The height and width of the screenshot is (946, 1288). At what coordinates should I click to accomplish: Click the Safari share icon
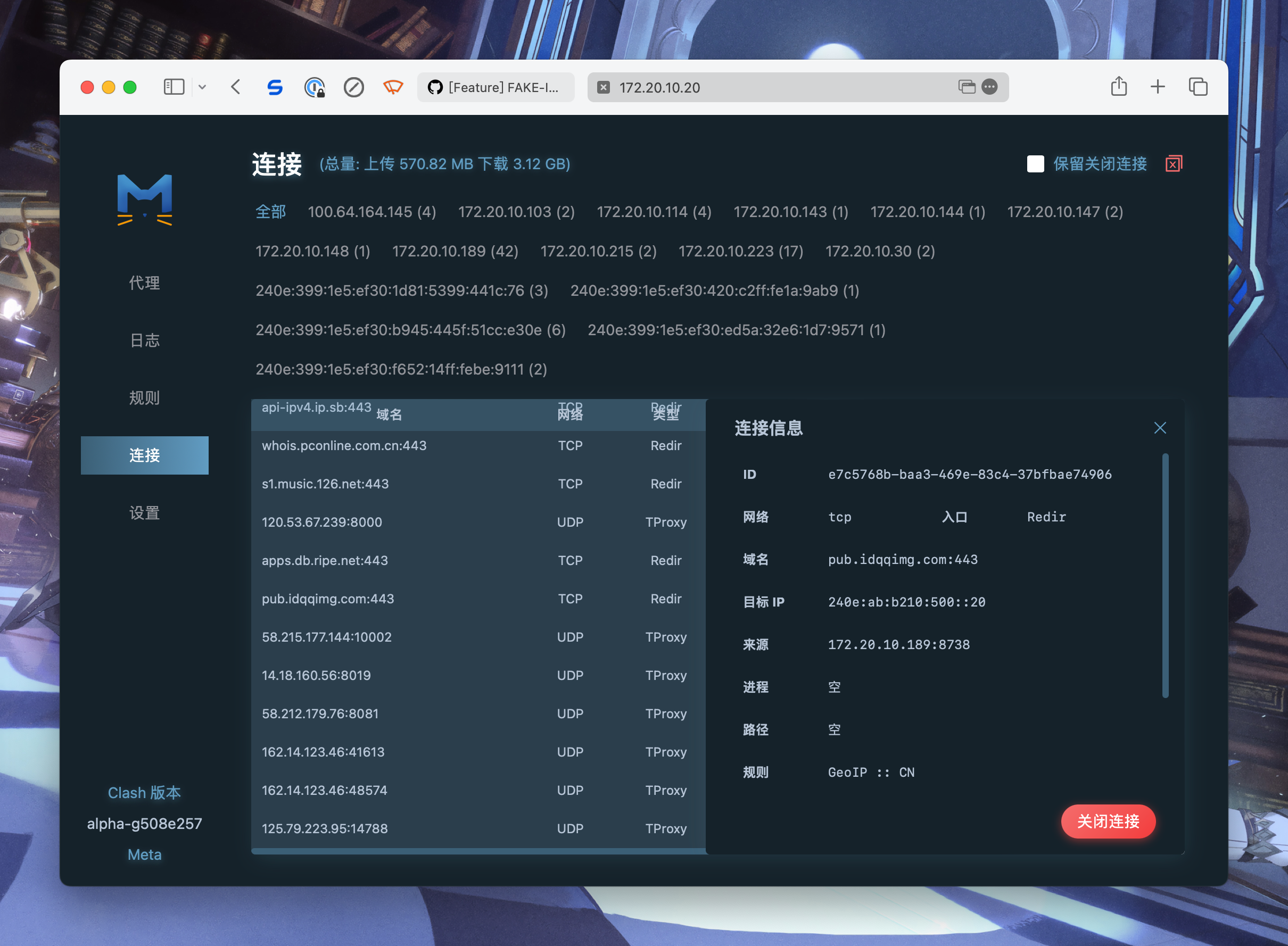point(1118,87)
